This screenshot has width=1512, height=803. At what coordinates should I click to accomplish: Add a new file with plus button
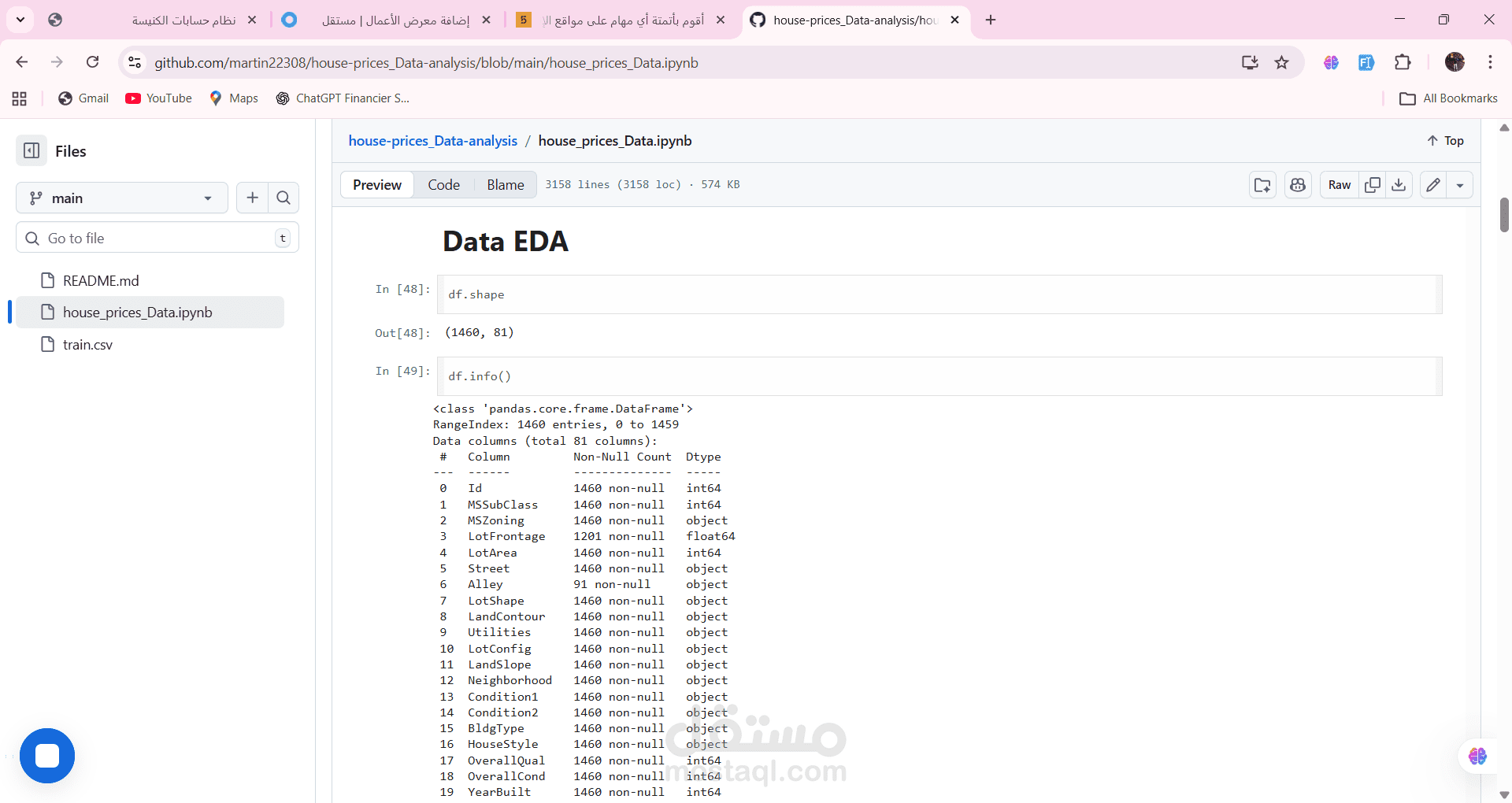[x=252, y=198]
